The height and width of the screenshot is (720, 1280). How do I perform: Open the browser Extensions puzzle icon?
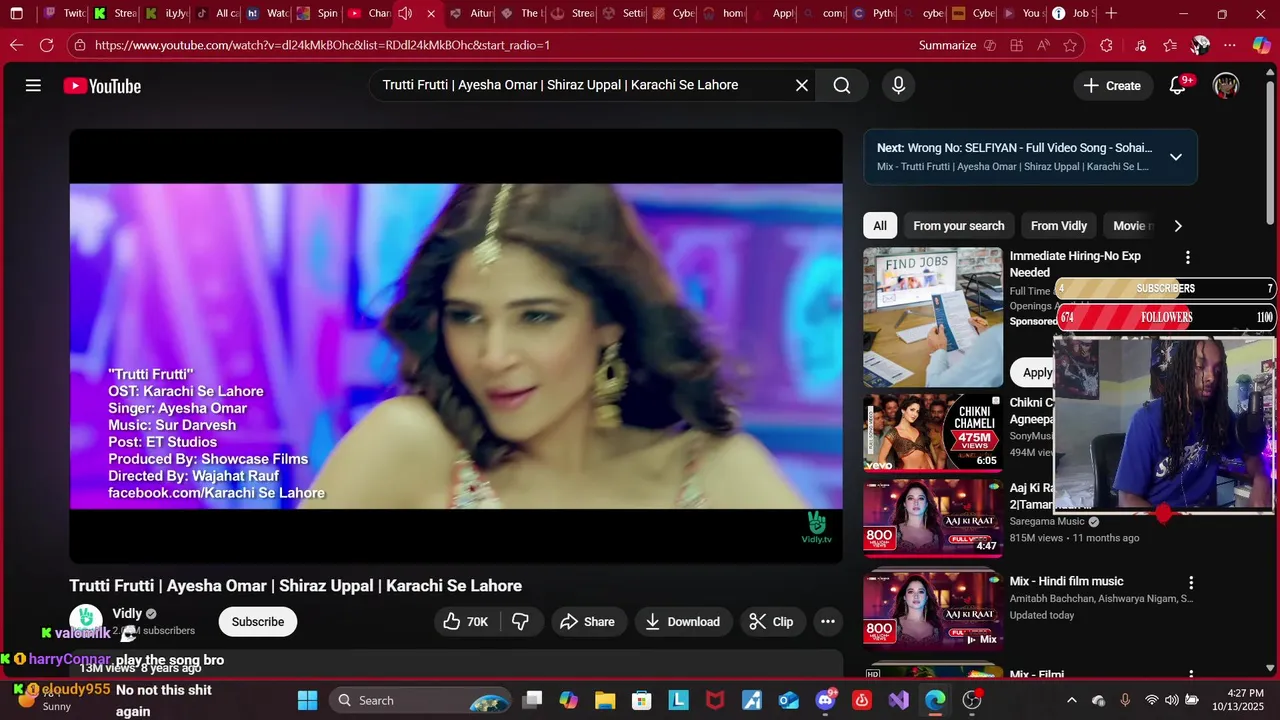click(1106, 45)
